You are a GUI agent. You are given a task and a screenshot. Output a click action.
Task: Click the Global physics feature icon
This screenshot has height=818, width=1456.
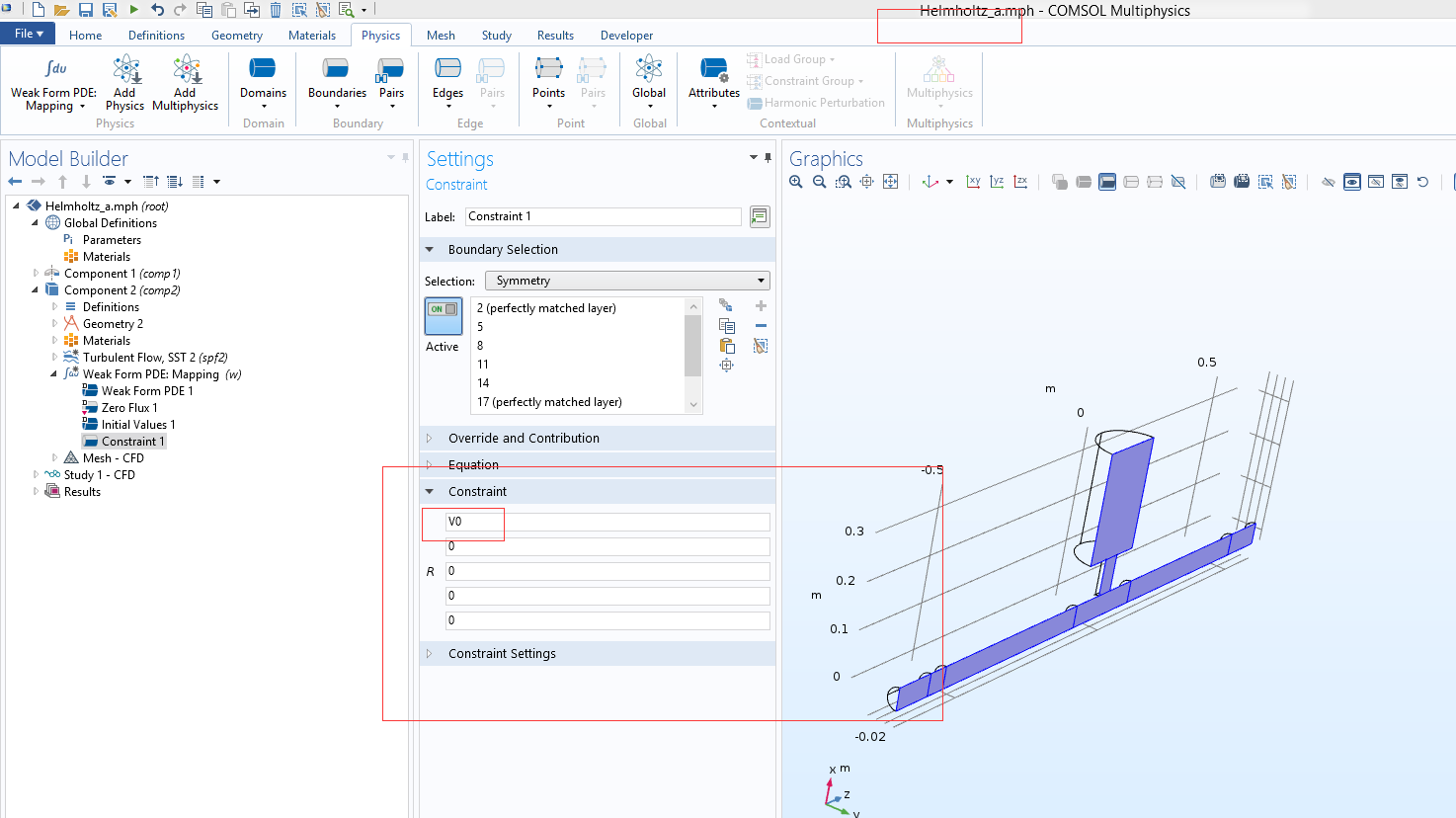coord(649,70)
